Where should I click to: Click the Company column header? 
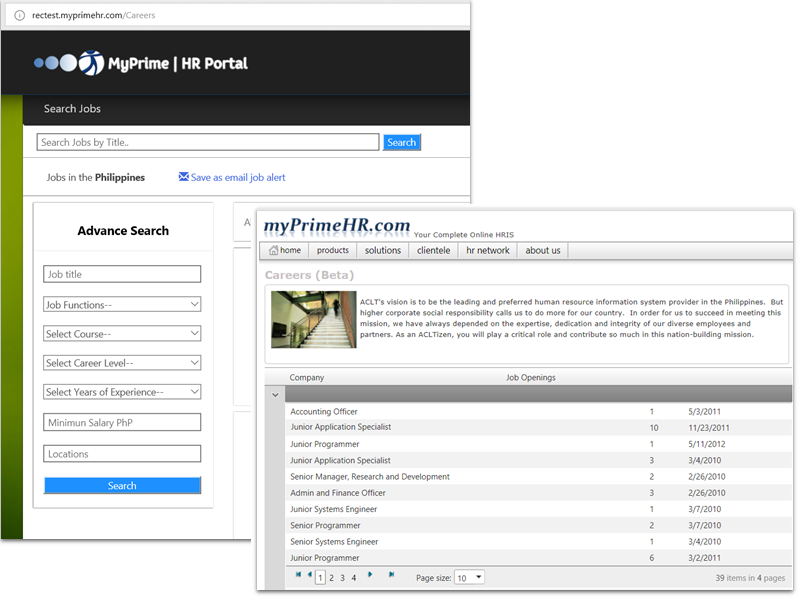tap(307, 377)
